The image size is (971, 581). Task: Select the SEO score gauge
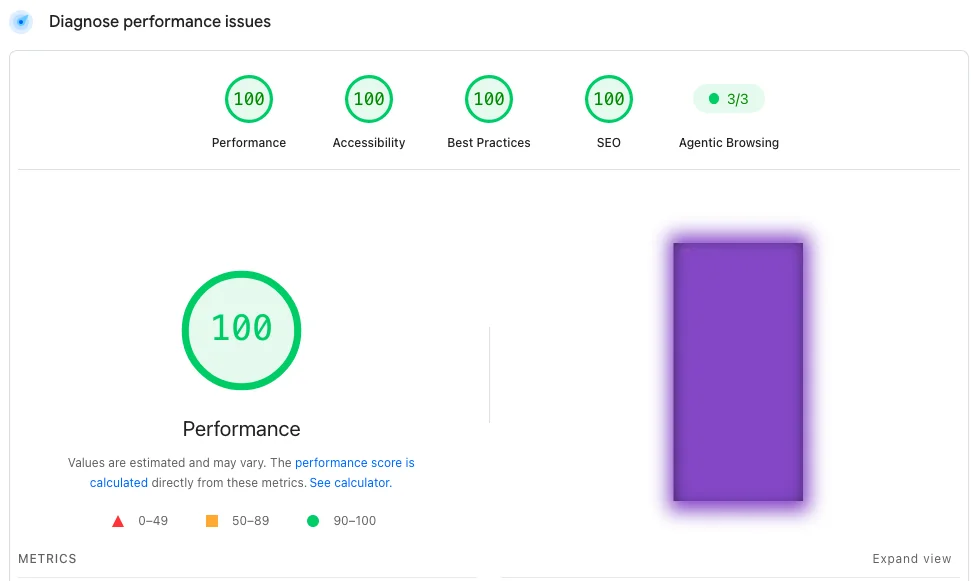coord(609,99)
